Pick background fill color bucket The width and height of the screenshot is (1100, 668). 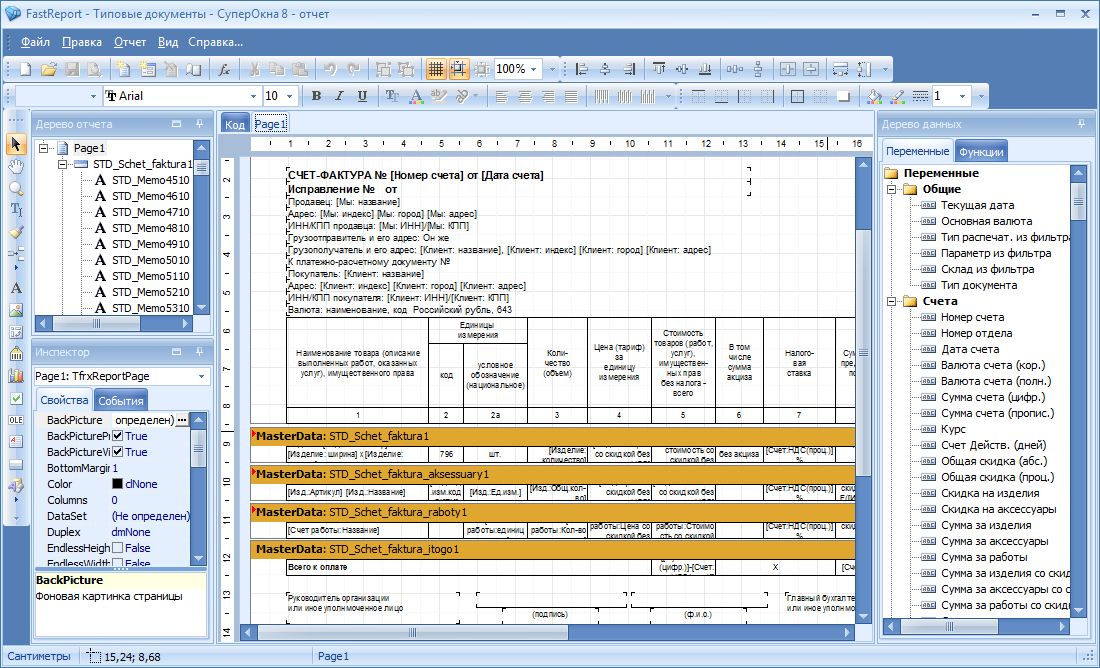pyautogui.click(x=874, y=96)
